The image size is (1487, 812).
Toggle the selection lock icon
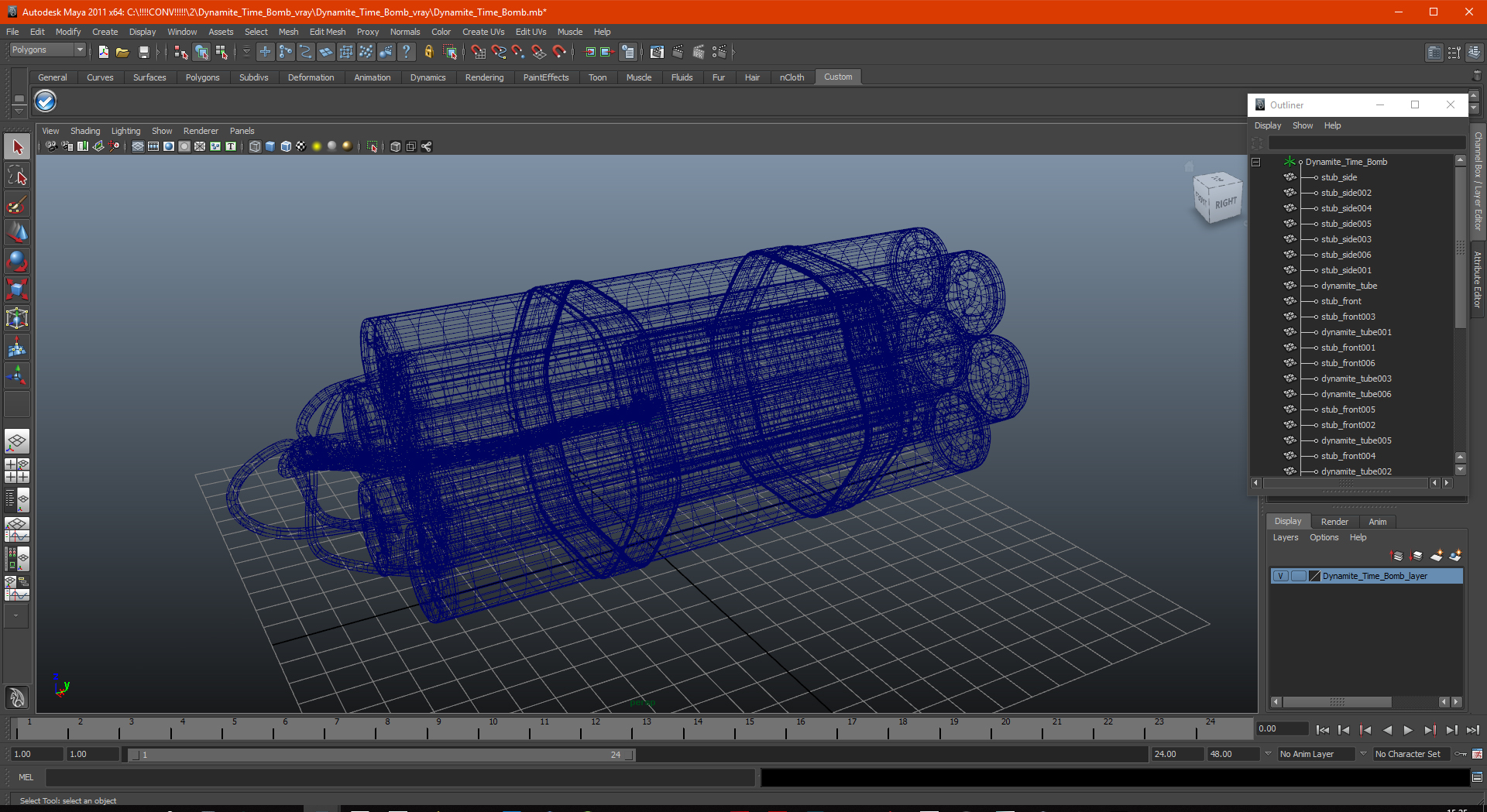(x=428, y=52)
